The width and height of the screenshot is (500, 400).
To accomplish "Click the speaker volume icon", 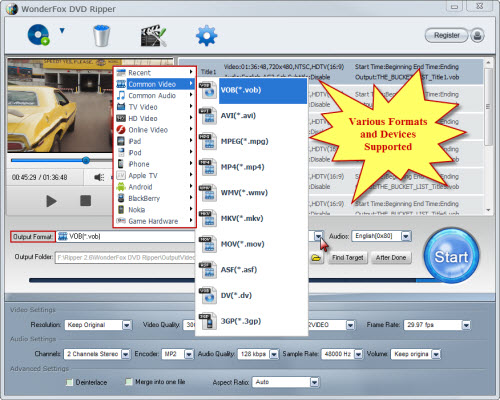I will 99,177.
